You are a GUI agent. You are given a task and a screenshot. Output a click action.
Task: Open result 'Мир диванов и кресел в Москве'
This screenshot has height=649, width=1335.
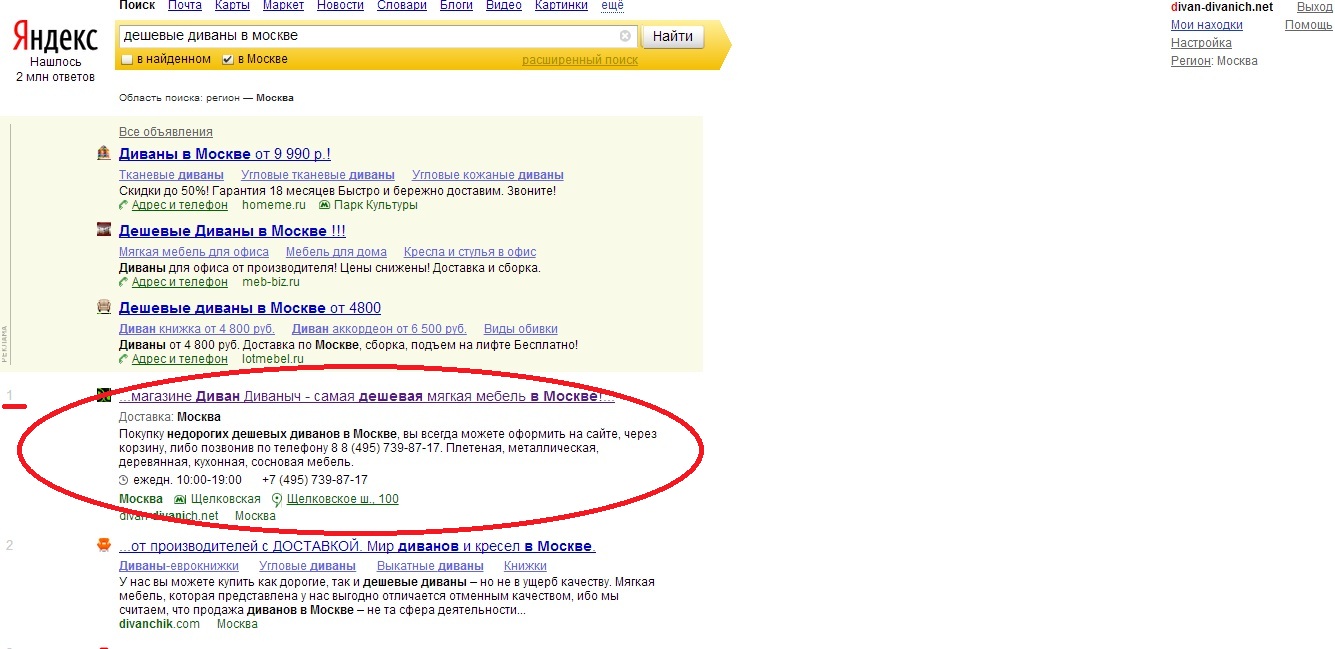pos(357,546)
